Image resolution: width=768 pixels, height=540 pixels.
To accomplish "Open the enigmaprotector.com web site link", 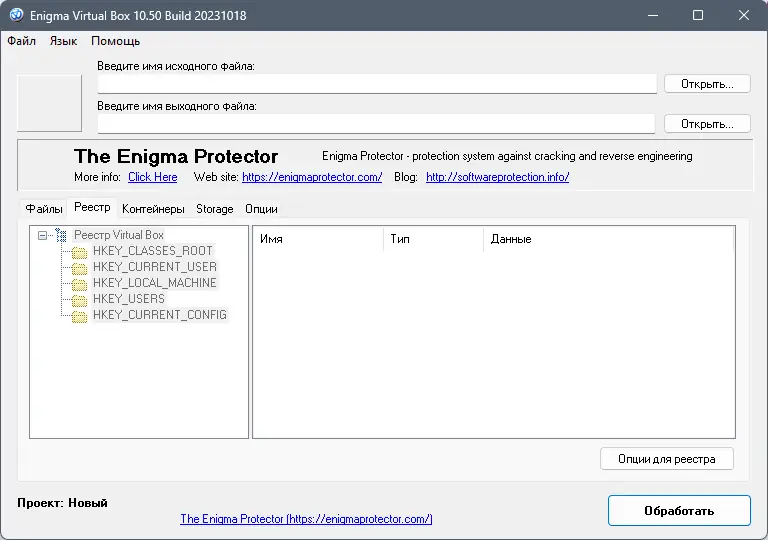I will coord(312,177).
